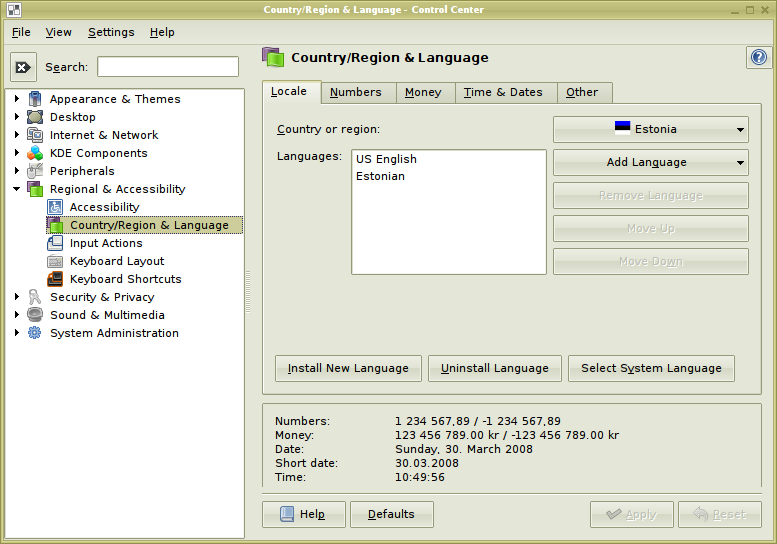Screen dimensions: 777x544
Task: Click the context help question mark icon
Action: [x=759, y=58]
